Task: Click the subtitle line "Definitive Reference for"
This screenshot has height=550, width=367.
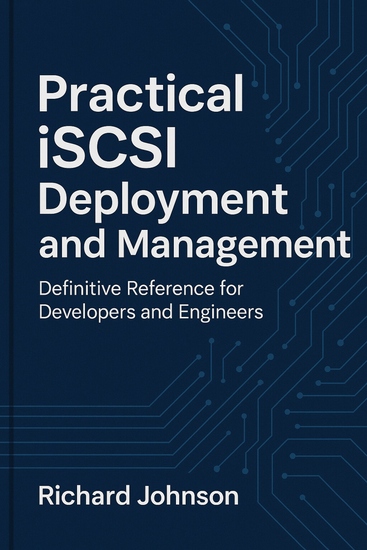Action: click(x=141, y=289)
